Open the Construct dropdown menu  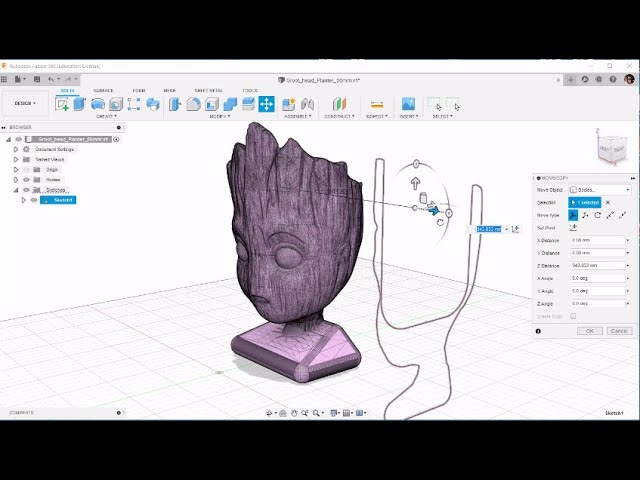(x=339, y=116)
